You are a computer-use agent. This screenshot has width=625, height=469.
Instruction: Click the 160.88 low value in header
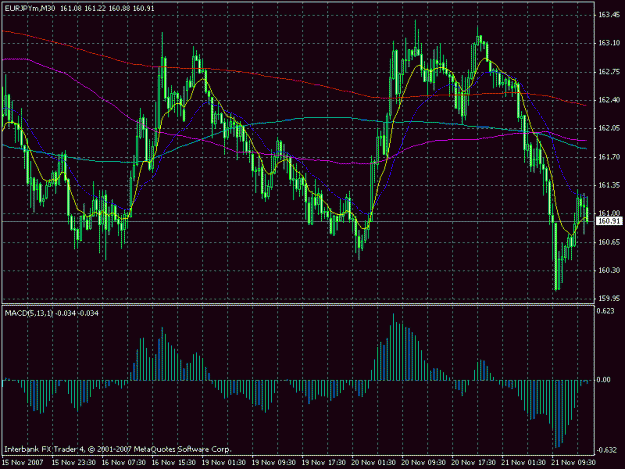(x=119, y=8)
